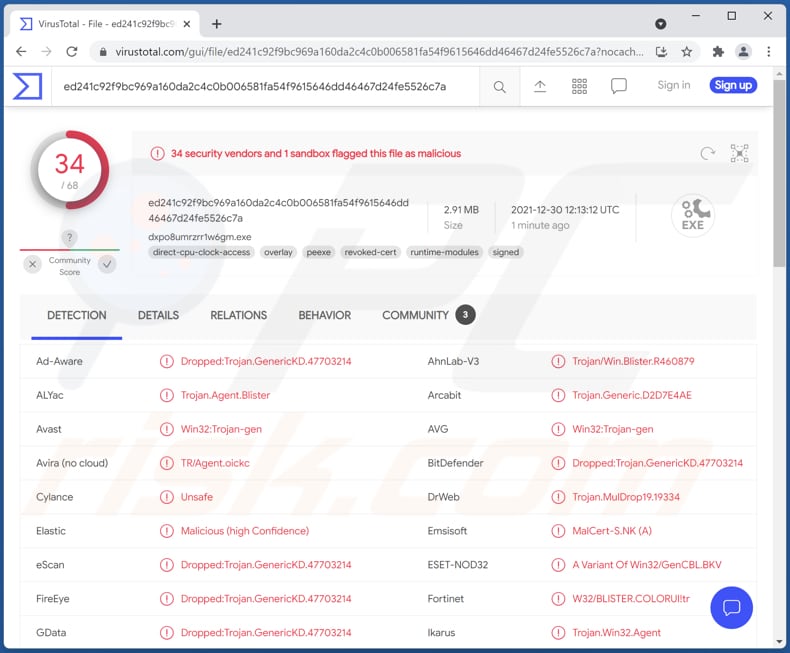Click the overlay tag
This screenshot has width=790, height=653.
pos(278,252)
